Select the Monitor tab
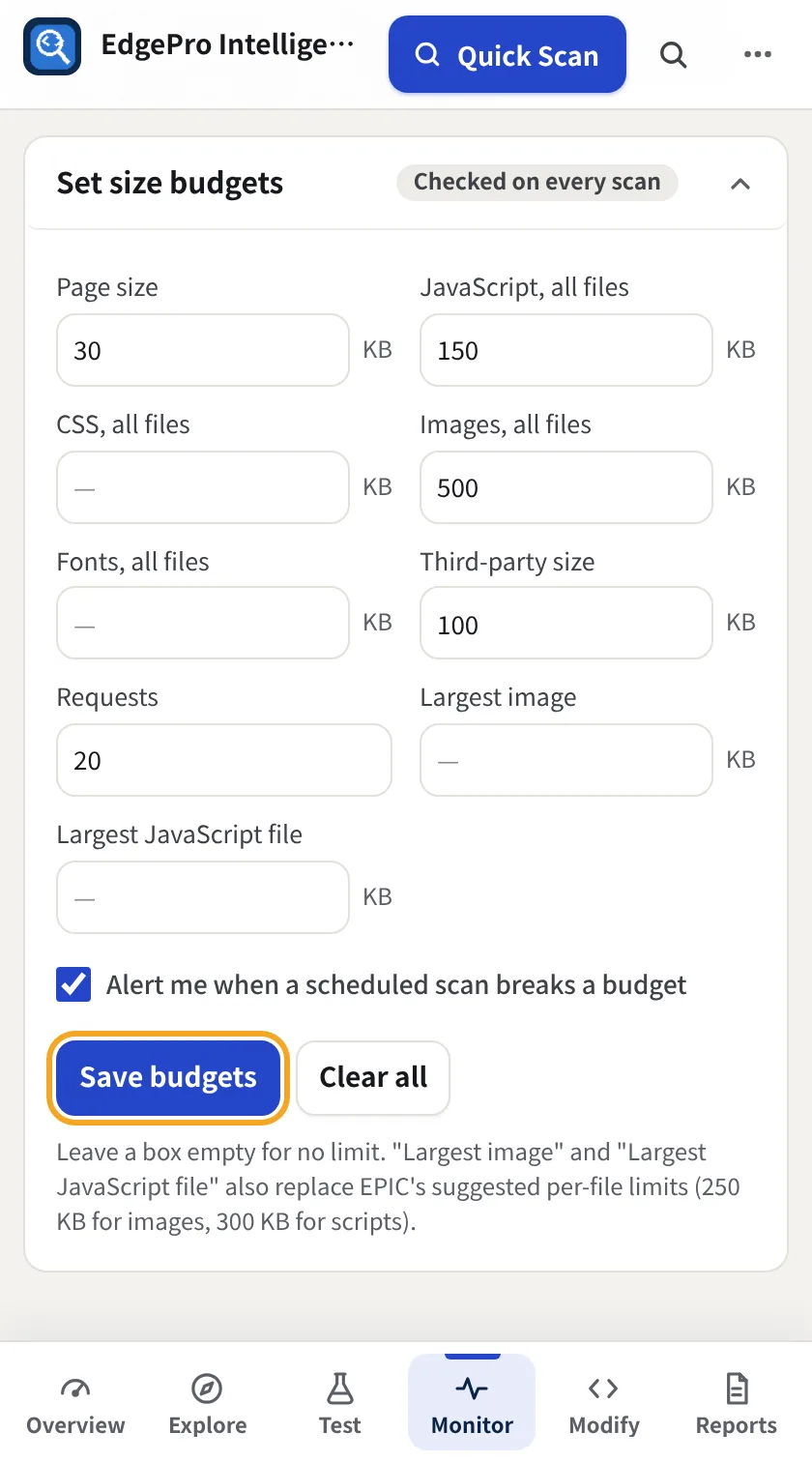This screenshot has width=812, height=1462. pos(472,1402)
